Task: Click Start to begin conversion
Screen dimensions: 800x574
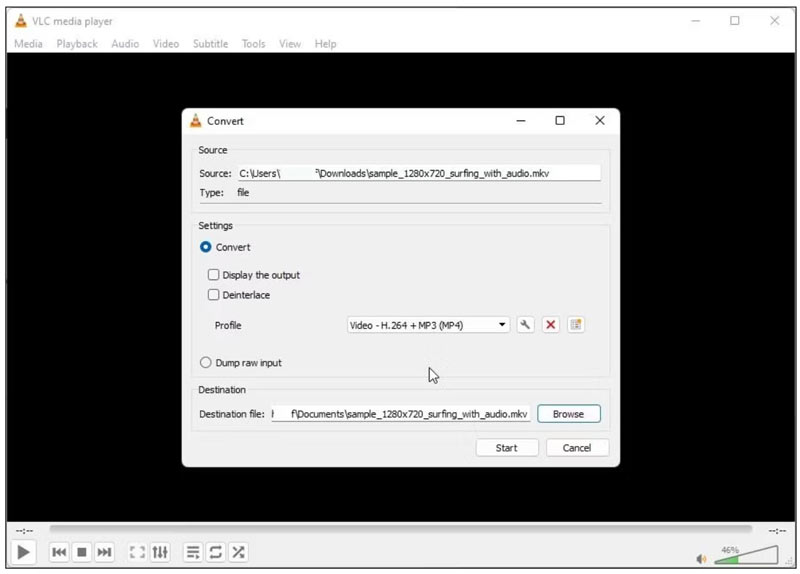Action: pos(507,448)
